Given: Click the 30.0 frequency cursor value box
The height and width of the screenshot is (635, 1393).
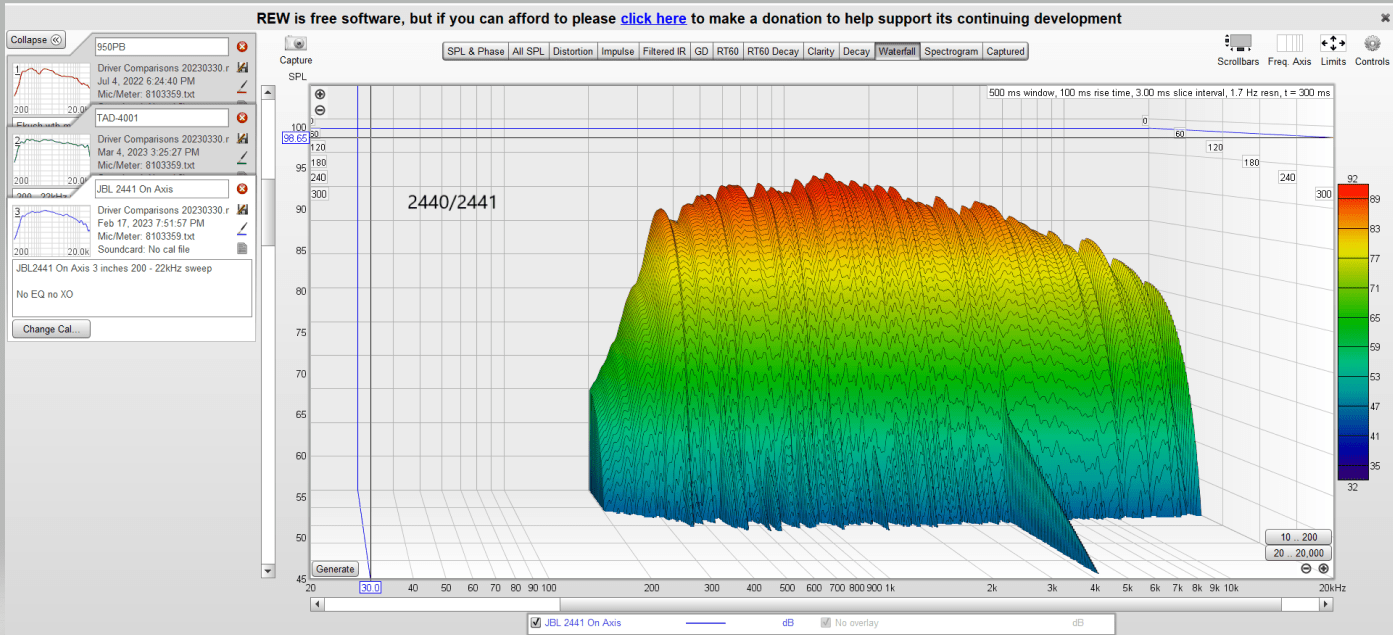Looking at the screenshot, I should tap(370, 588).
